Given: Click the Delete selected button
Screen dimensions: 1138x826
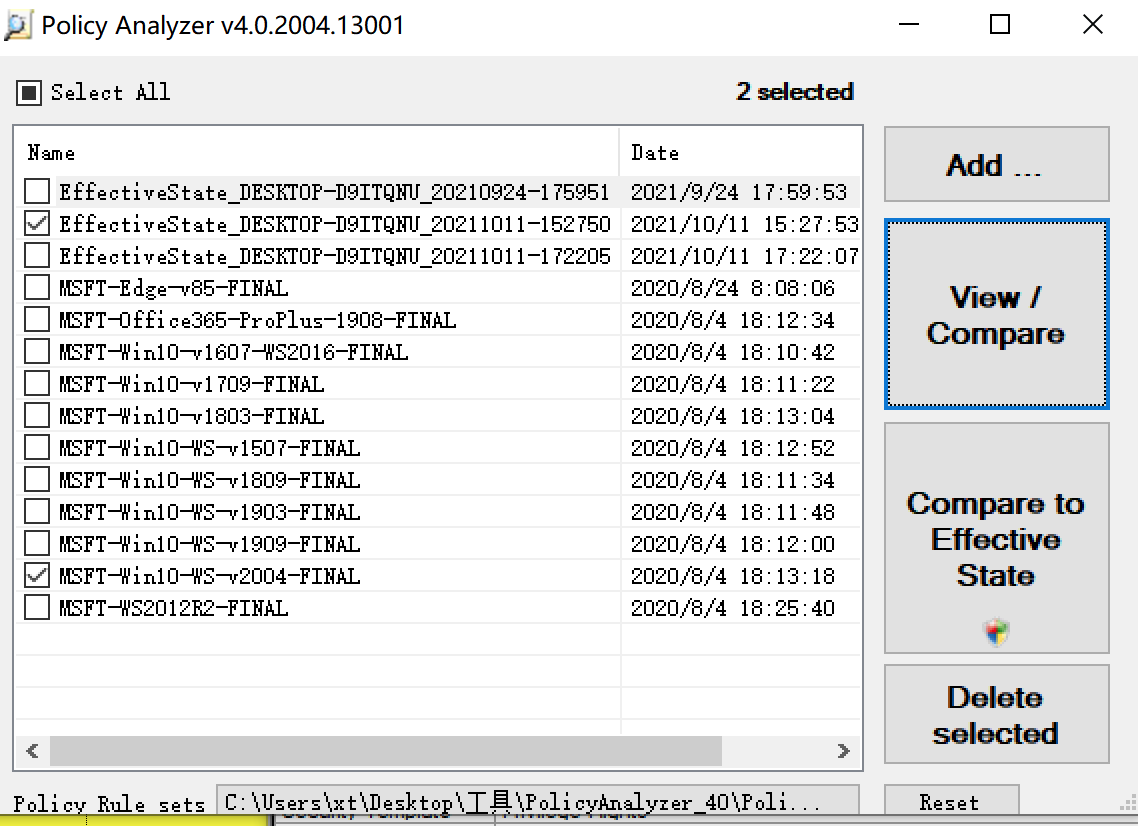Looking at the screenshot, I should pos(996,714).
